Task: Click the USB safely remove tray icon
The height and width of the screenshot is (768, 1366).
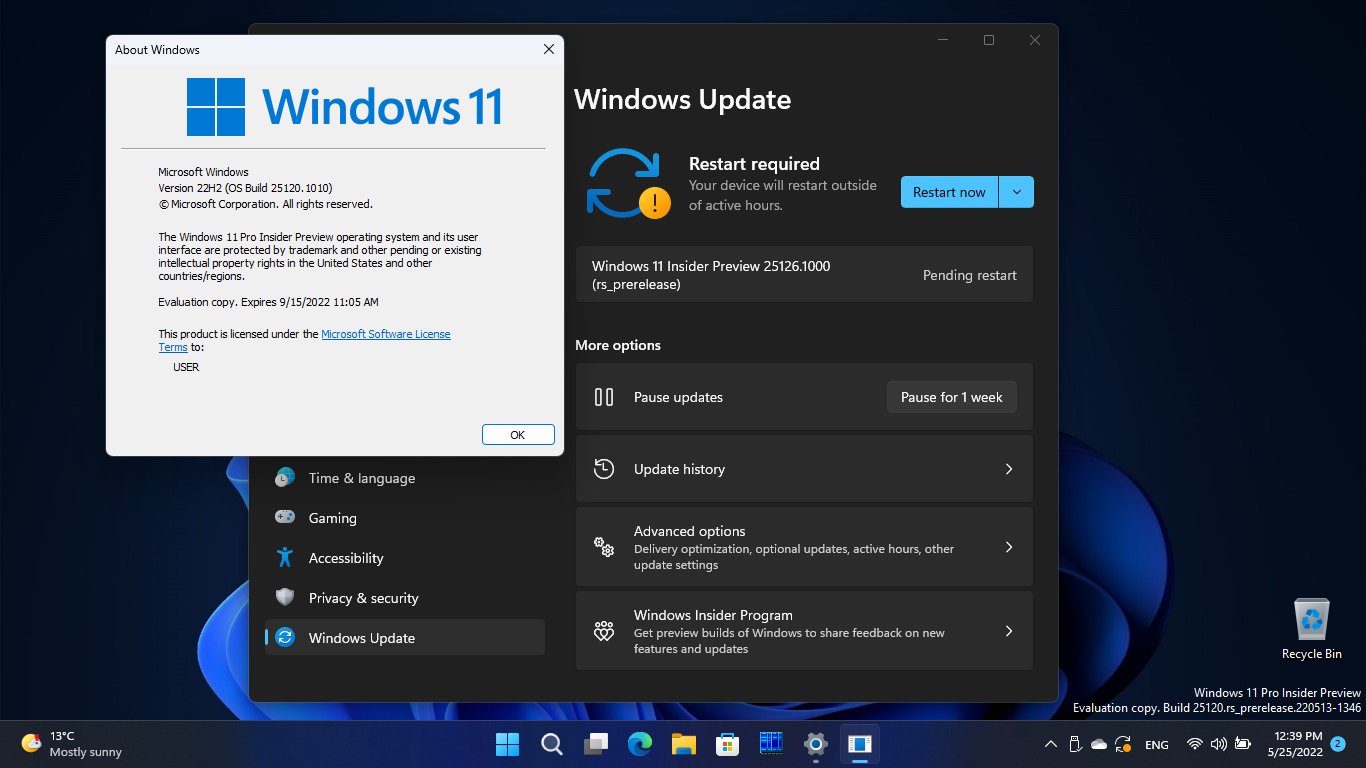Action: tap(1075, 744)
